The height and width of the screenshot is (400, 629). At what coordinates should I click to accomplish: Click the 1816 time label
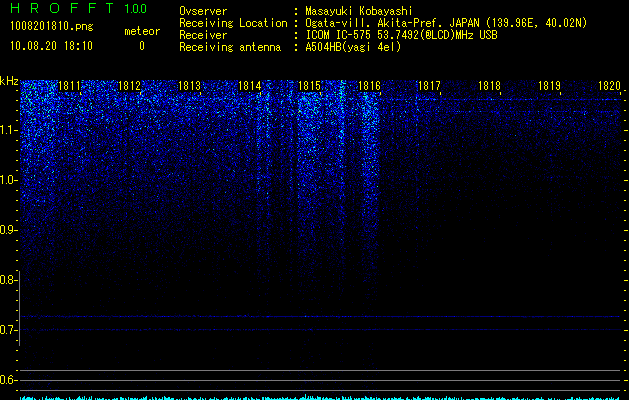point(369,86)
